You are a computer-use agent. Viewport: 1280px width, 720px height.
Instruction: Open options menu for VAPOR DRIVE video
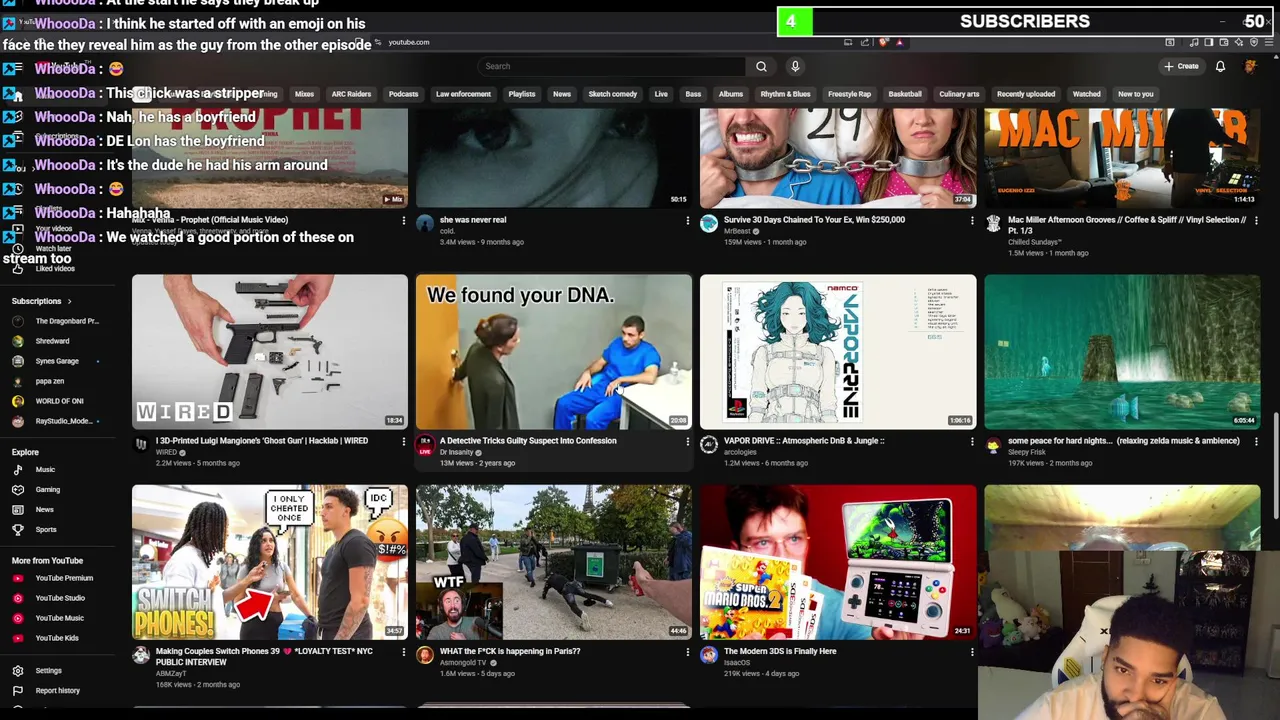(972, 441)
